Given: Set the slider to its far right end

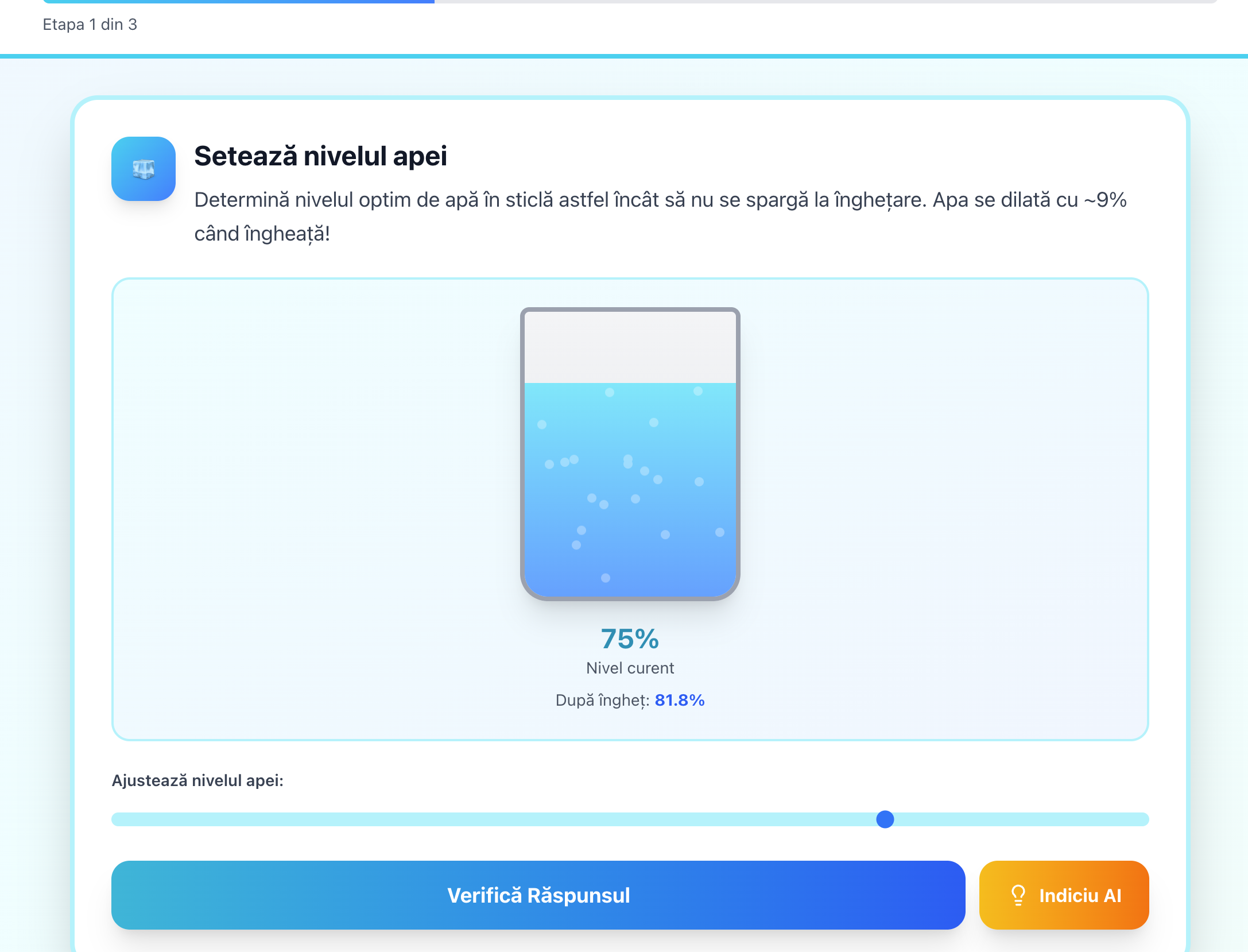Looking at the screenshot, I should 1146,819.
